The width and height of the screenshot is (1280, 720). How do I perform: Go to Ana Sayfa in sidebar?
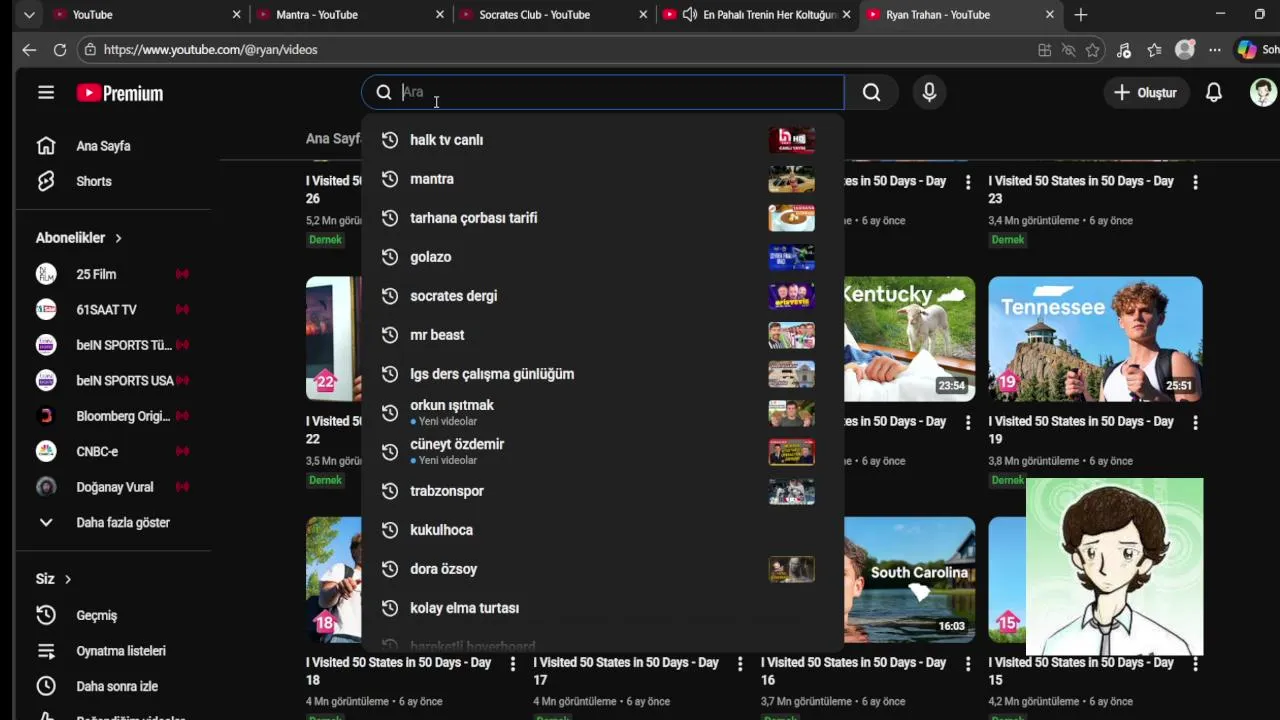pyautogui.click(x=103, y=146)
